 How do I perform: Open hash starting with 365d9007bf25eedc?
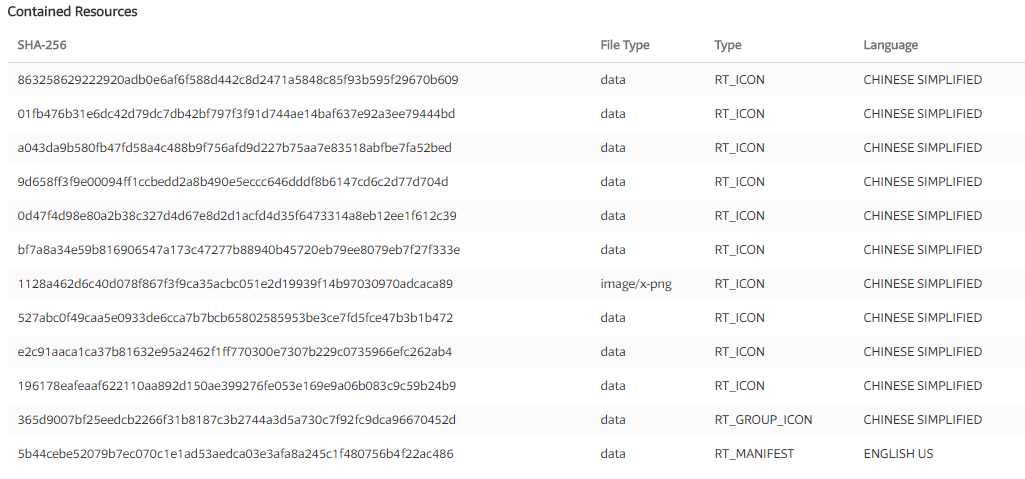click(x=237, y=420)
